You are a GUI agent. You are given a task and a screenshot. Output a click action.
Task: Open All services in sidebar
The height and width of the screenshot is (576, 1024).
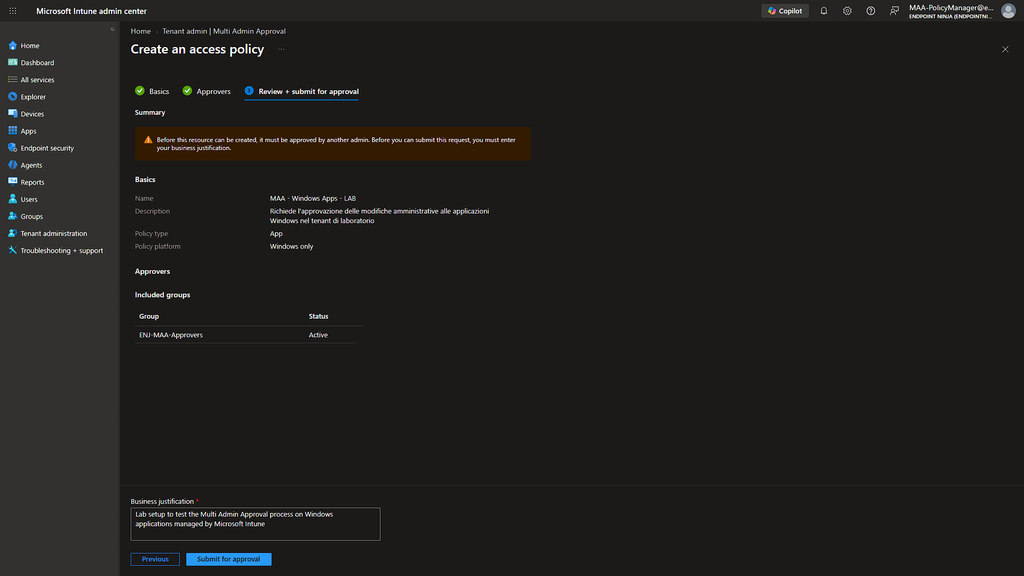click(x=37, y=80)
